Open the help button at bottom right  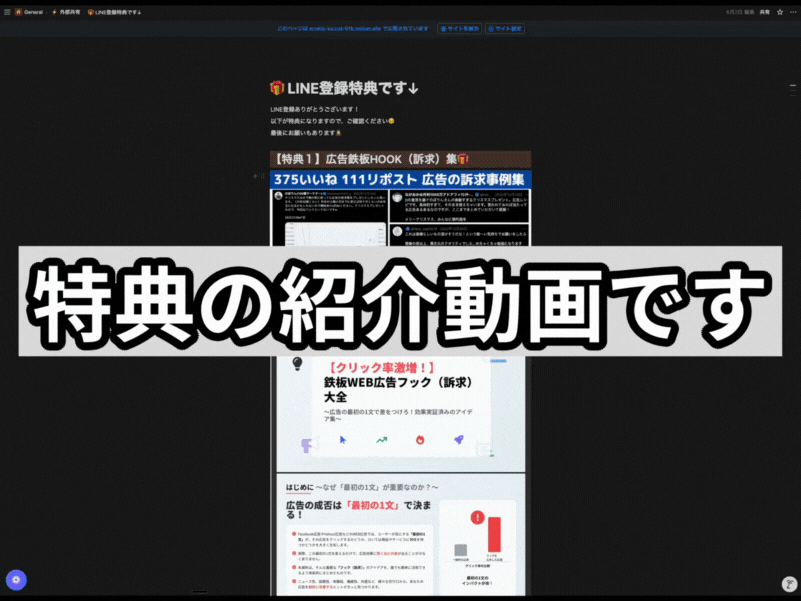(789, 584)
